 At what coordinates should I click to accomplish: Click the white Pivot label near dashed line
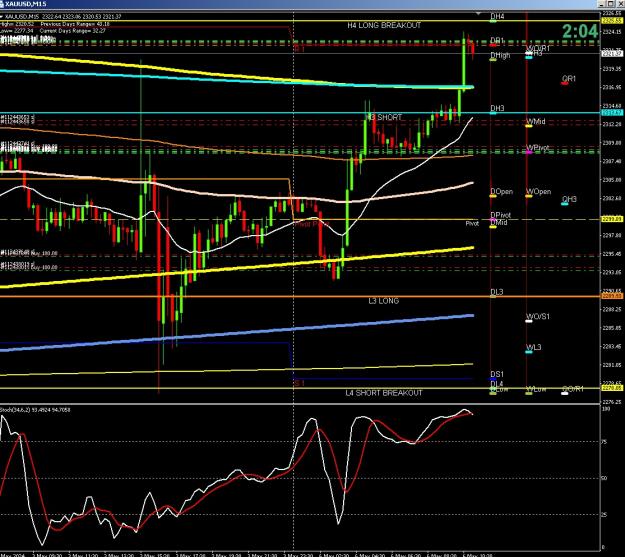pos(472,224)
